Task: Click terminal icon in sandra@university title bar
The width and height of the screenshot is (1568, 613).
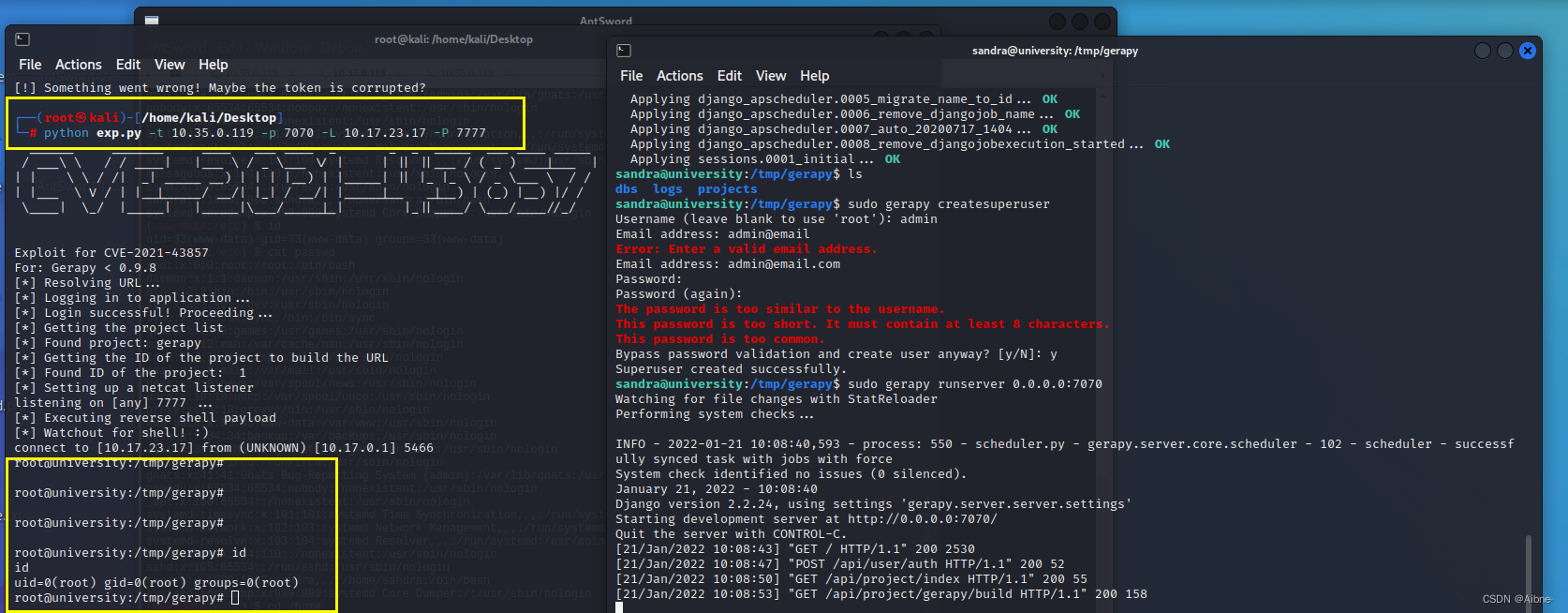Action: [x=624, y=51]
